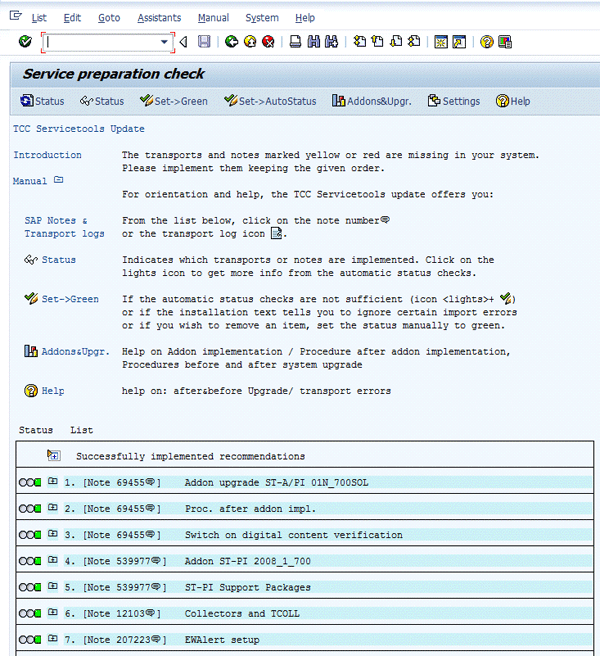Click the Print icon in the toolbar

(295, 42)
